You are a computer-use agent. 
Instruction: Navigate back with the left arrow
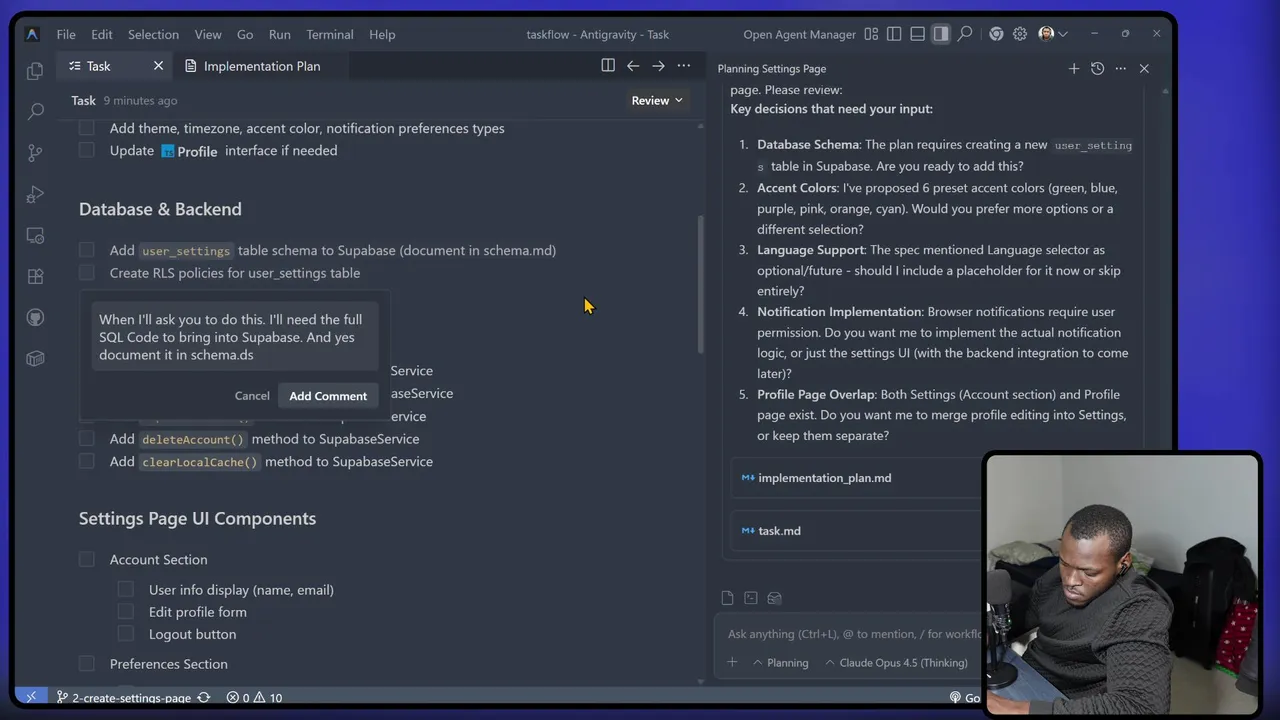pyautogui.click(x=633, y=66)
